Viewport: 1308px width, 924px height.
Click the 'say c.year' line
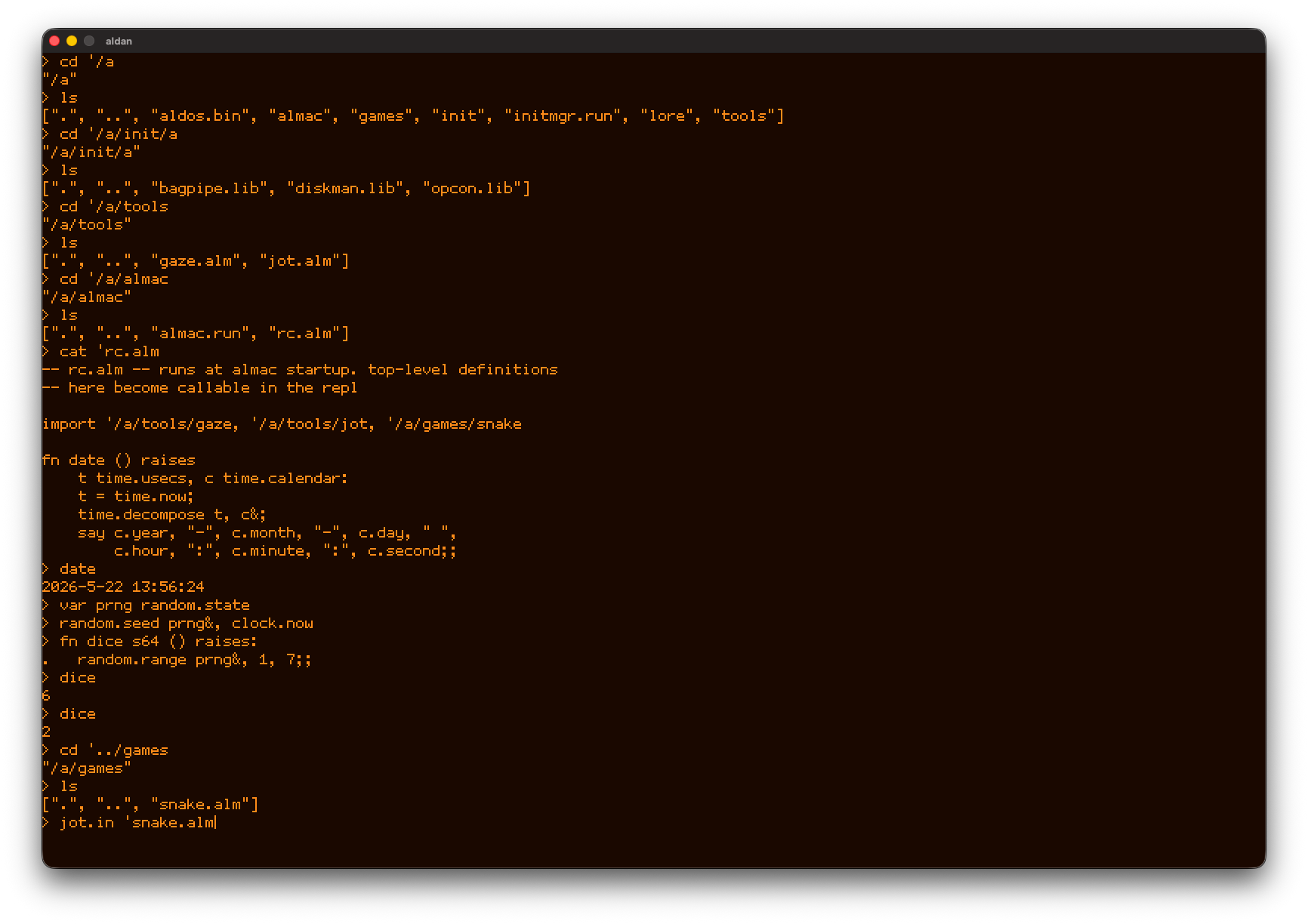point(267,532)
